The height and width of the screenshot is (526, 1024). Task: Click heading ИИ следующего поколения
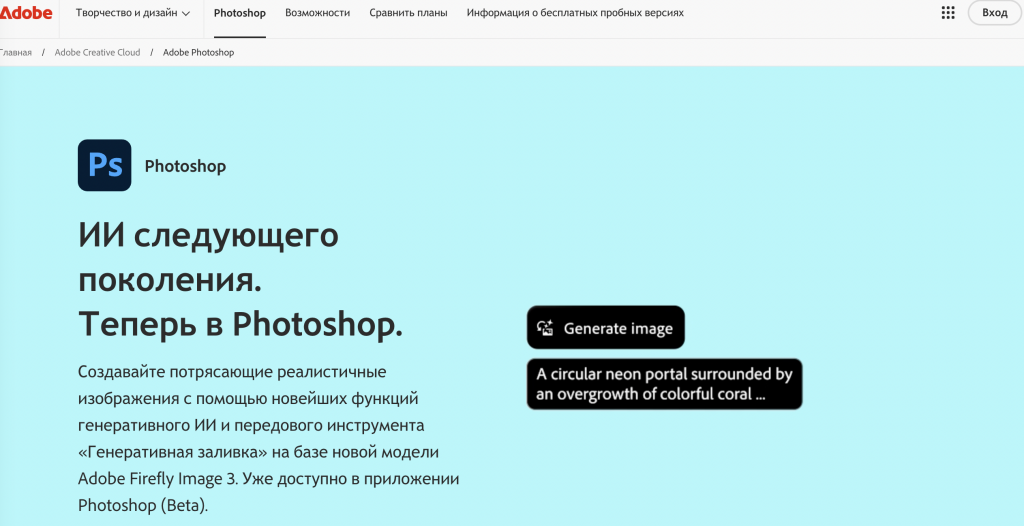[x=240, y=280]
